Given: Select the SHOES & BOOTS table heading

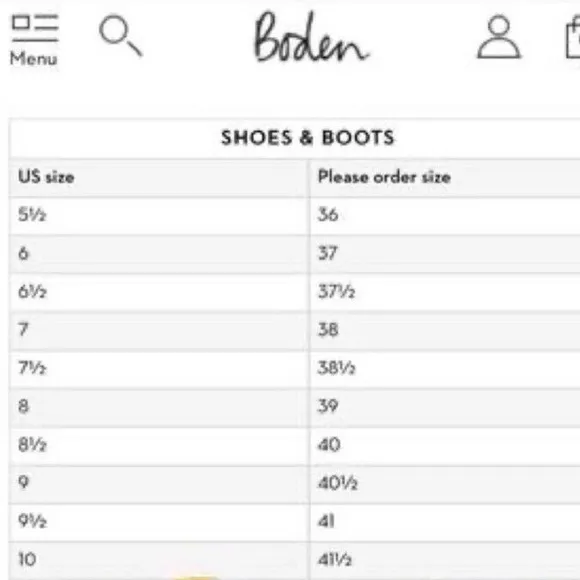Looking at the screenshot, I should click(308, 138).
